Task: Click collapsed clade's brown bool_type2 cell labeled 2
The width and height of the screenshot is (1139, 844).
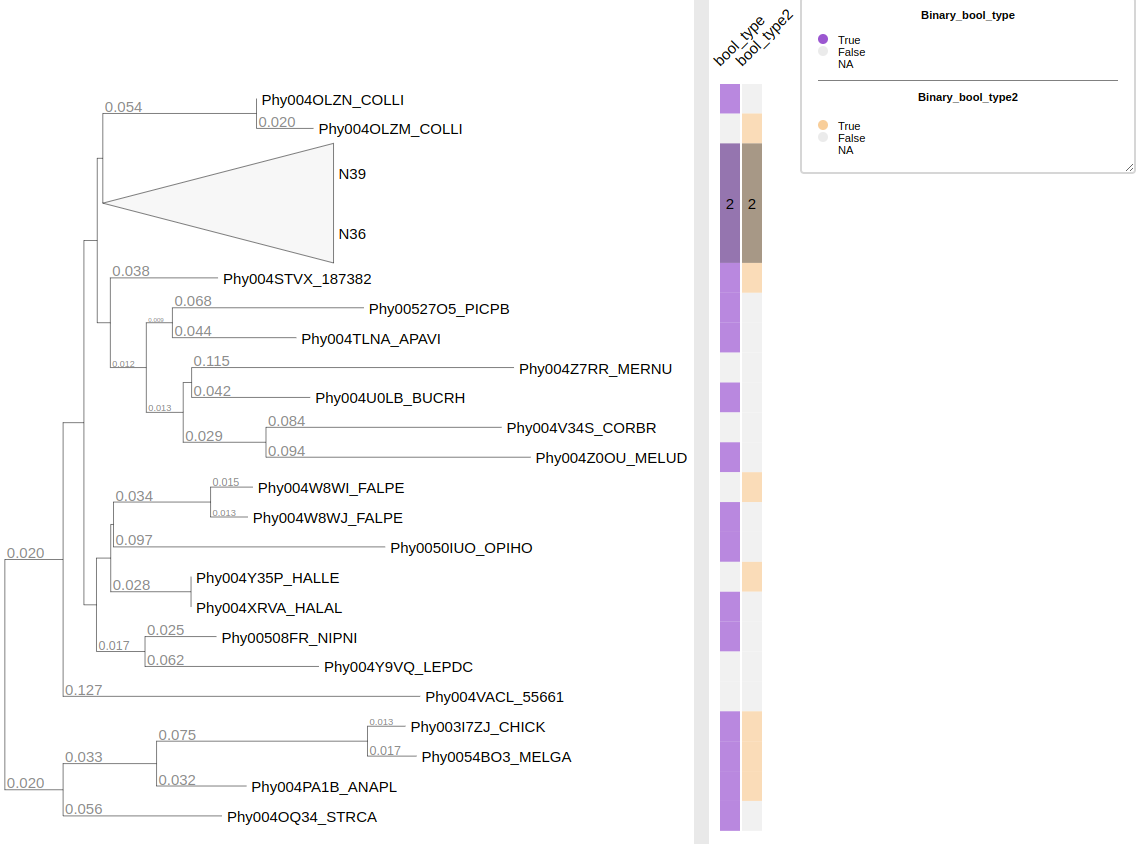Action: click(752, 203)
